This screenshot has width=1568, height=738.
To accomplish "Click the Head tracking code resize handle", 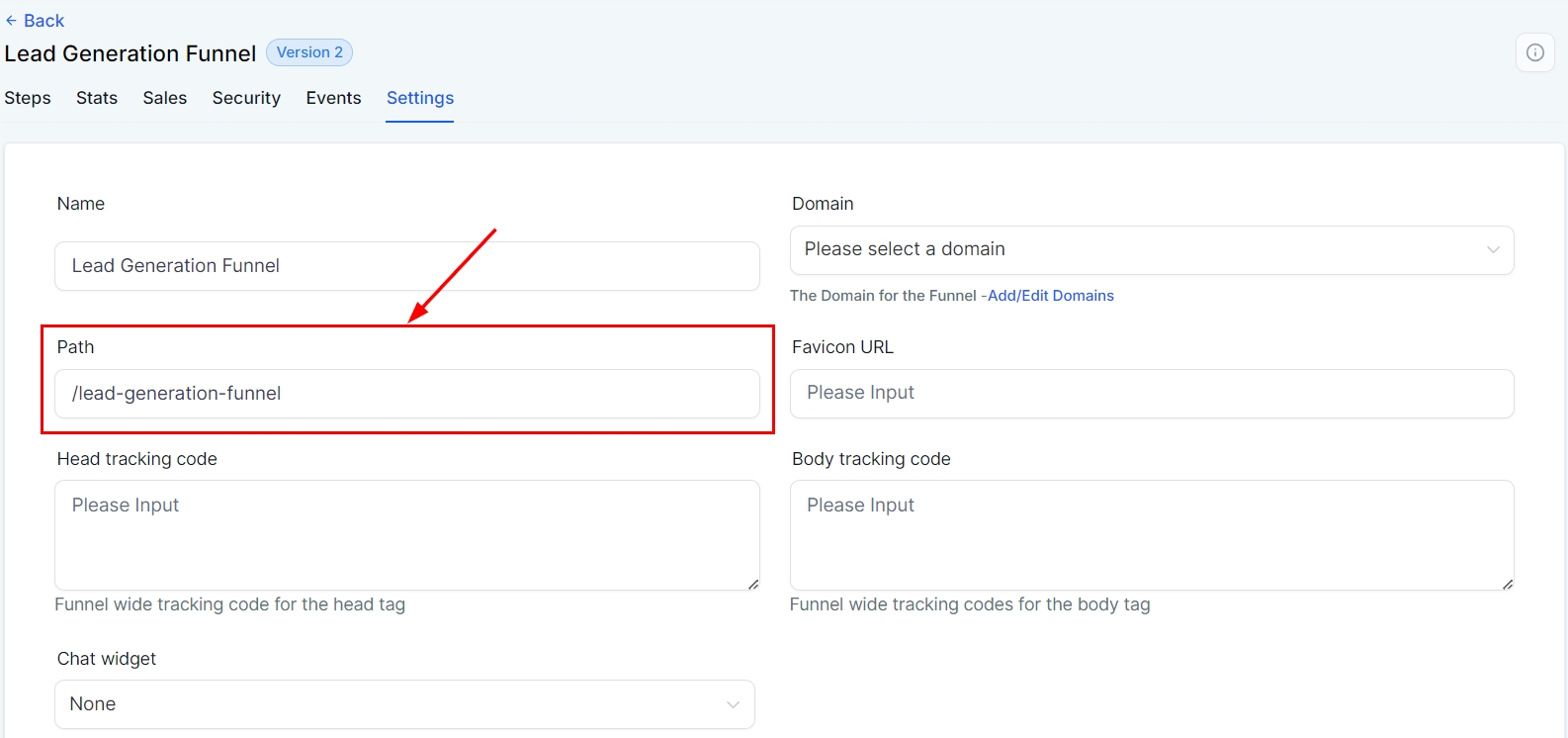I will (753, 585).
